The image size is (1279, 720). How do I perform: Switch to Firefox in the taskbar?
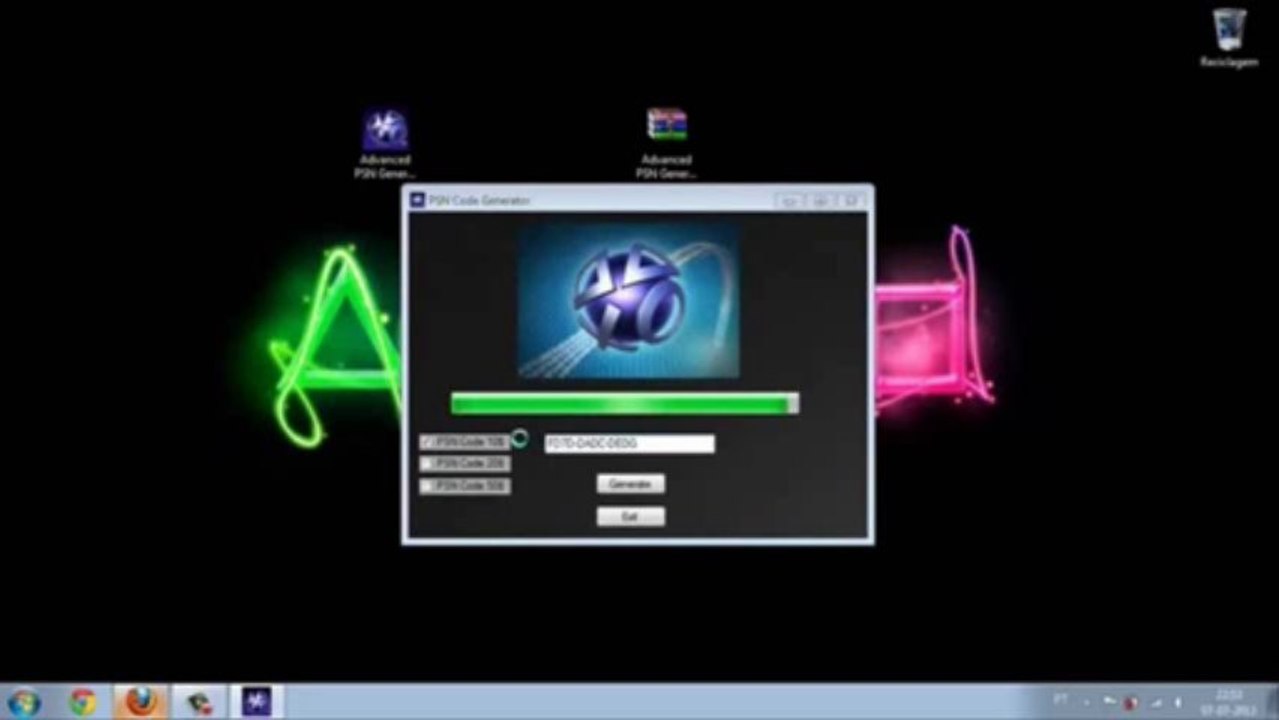point(141,702)
